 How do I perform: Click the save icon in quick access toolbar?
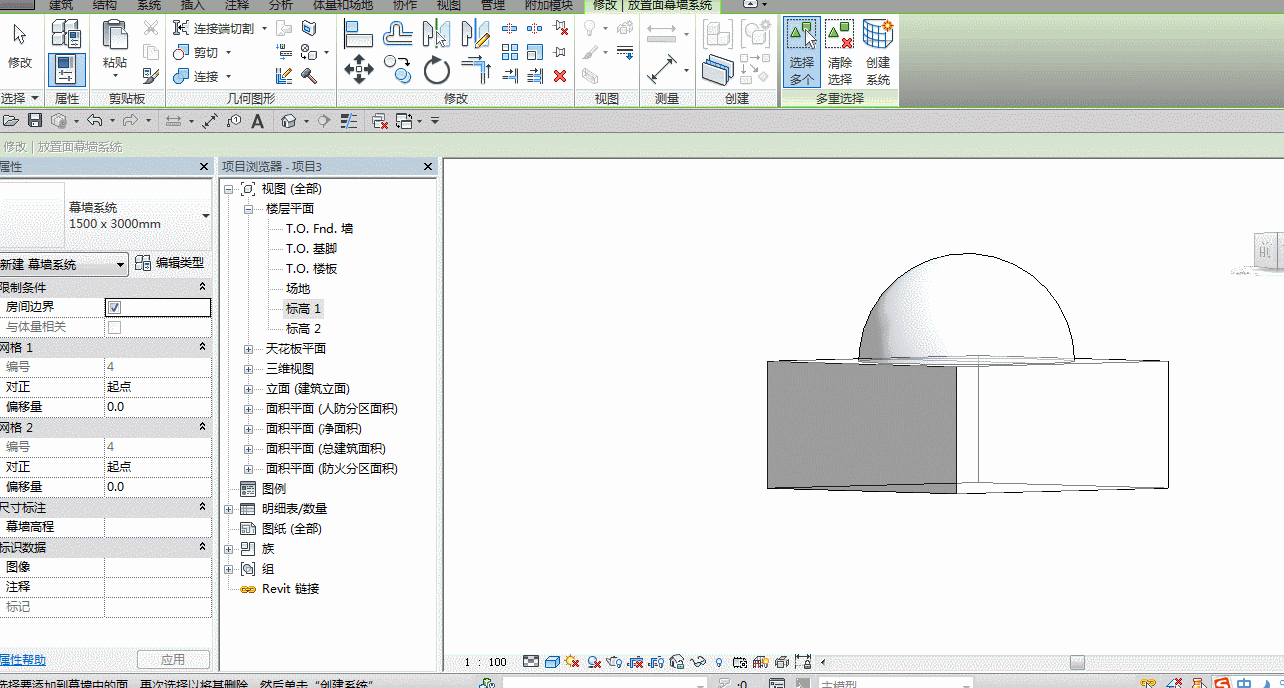point(35,121)
